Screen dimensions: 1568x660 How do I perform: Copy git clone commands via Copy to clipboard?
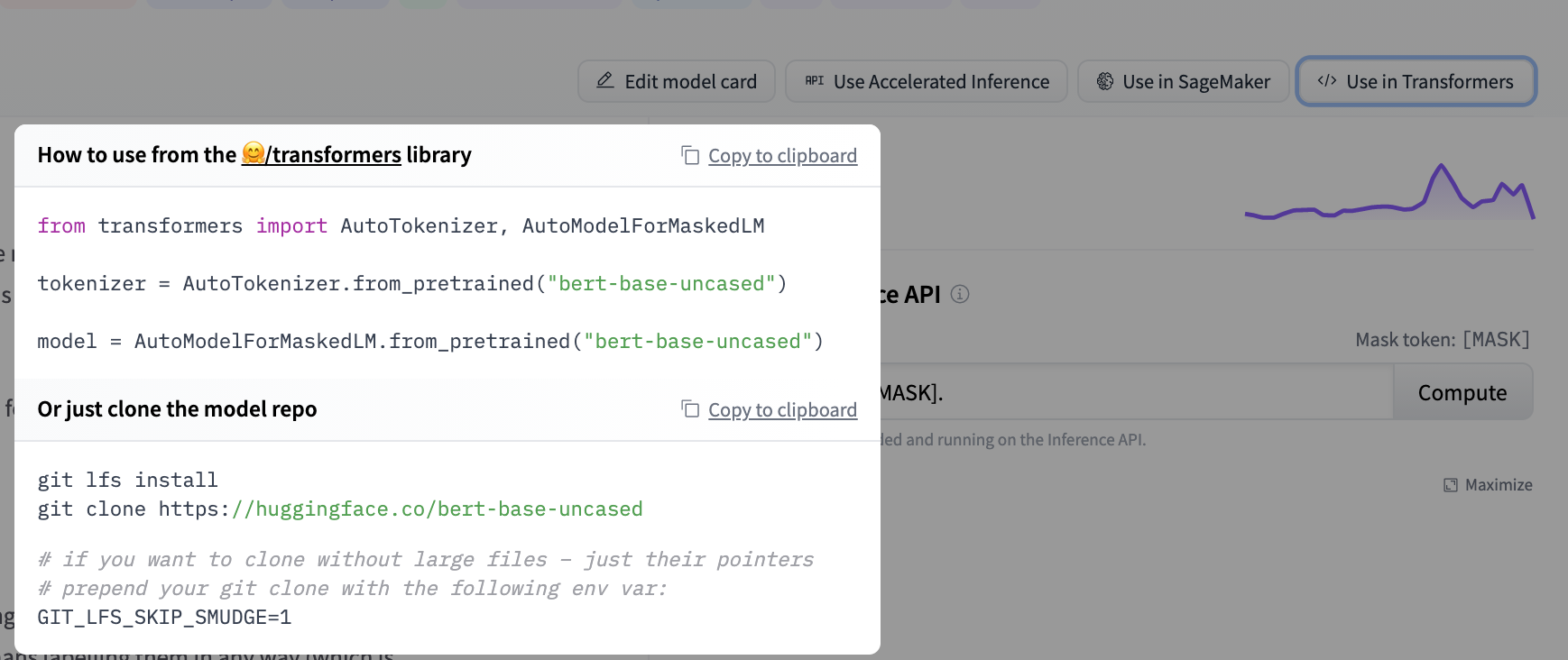(x=782, y=410)
